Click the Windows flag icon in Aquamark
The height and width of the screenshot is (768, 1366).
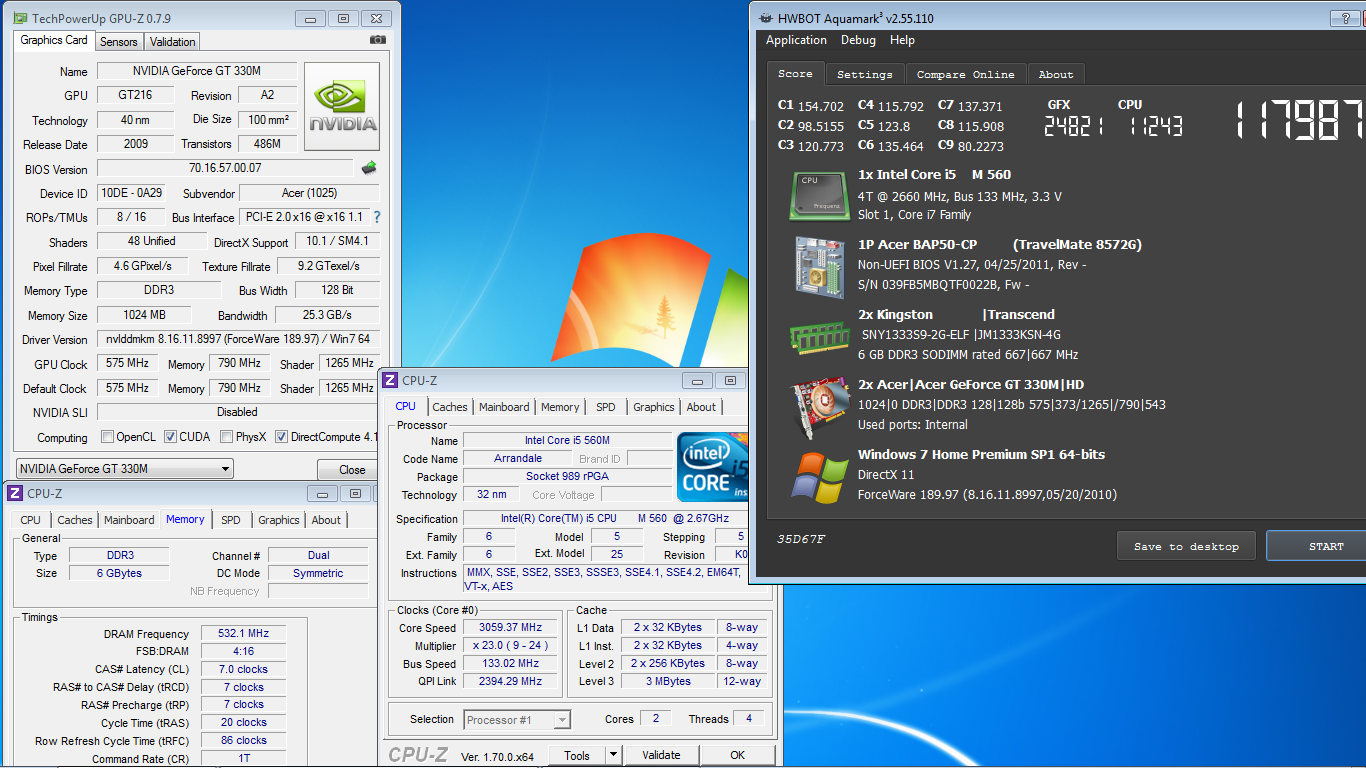[x=819, y=477]
